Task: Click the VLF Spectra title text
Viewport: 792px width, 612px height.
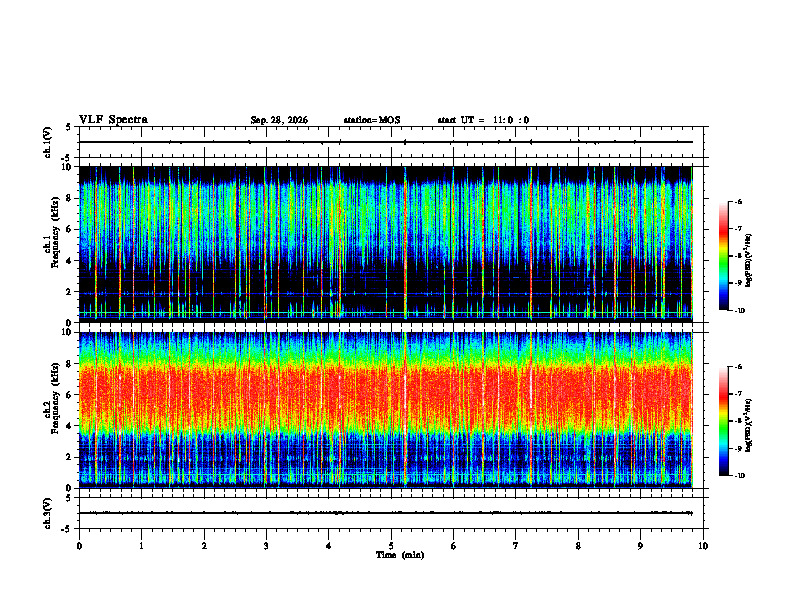Action: point(113,120)
